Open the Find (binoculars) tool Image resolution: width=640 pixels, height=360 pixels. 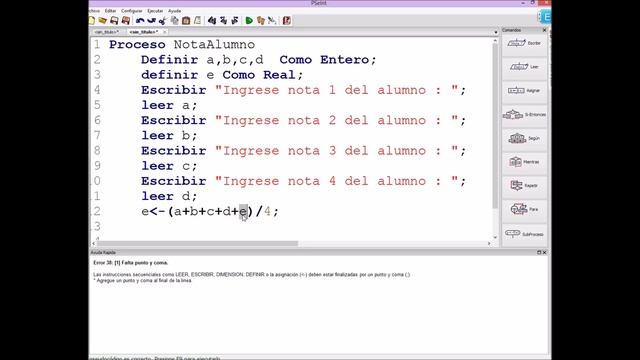click(212, 20)
